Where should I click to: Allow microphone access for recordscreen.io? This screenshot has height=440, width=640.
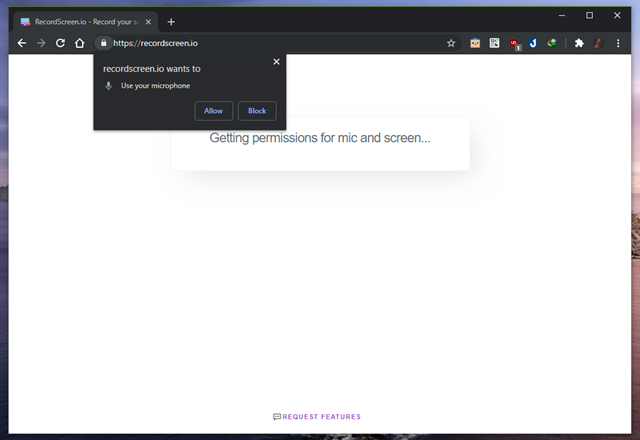(213, 111)
